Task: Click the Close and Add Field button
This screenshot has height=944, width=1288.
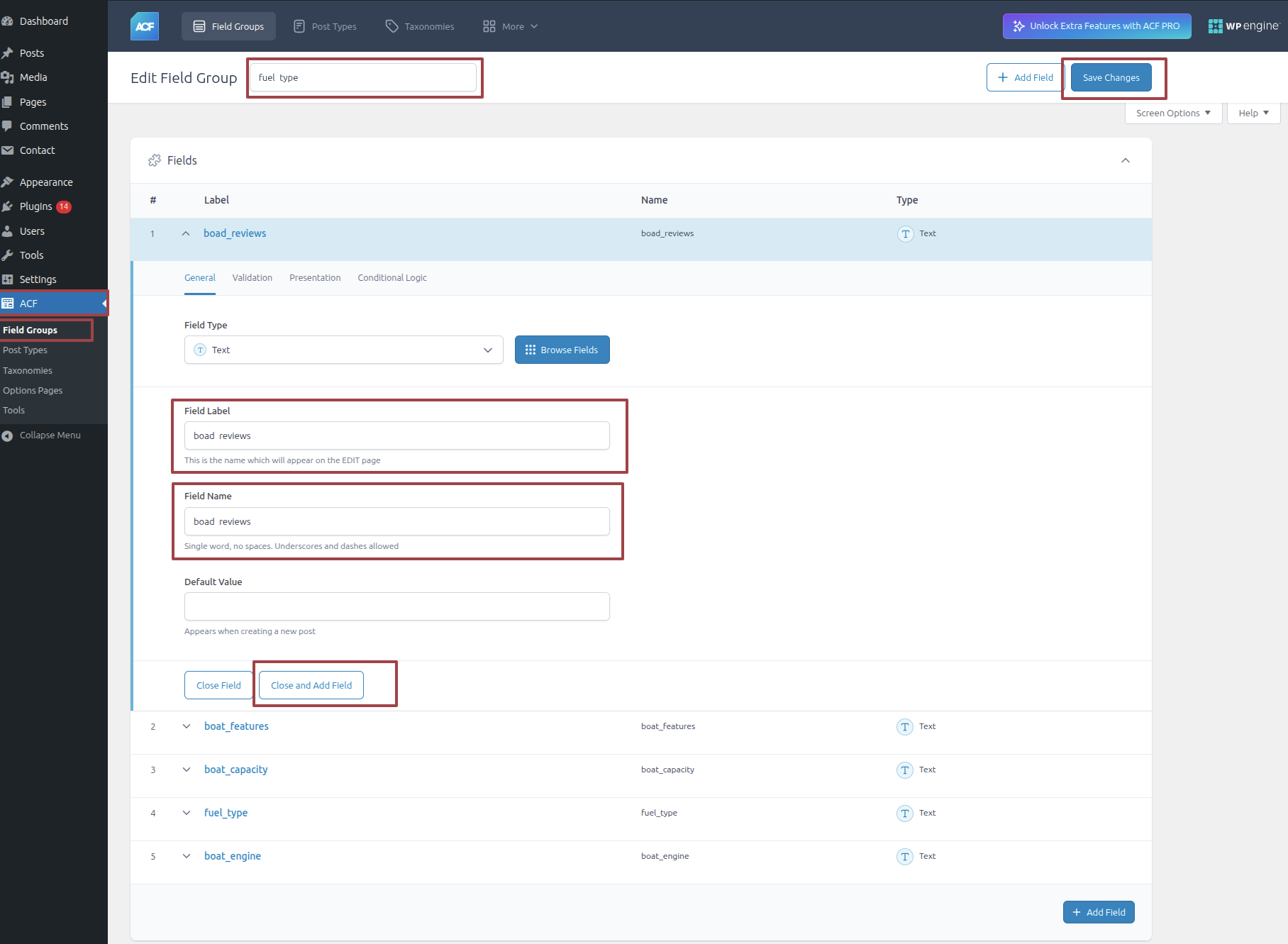Action: pyautogui.click(x=311, y=685)
